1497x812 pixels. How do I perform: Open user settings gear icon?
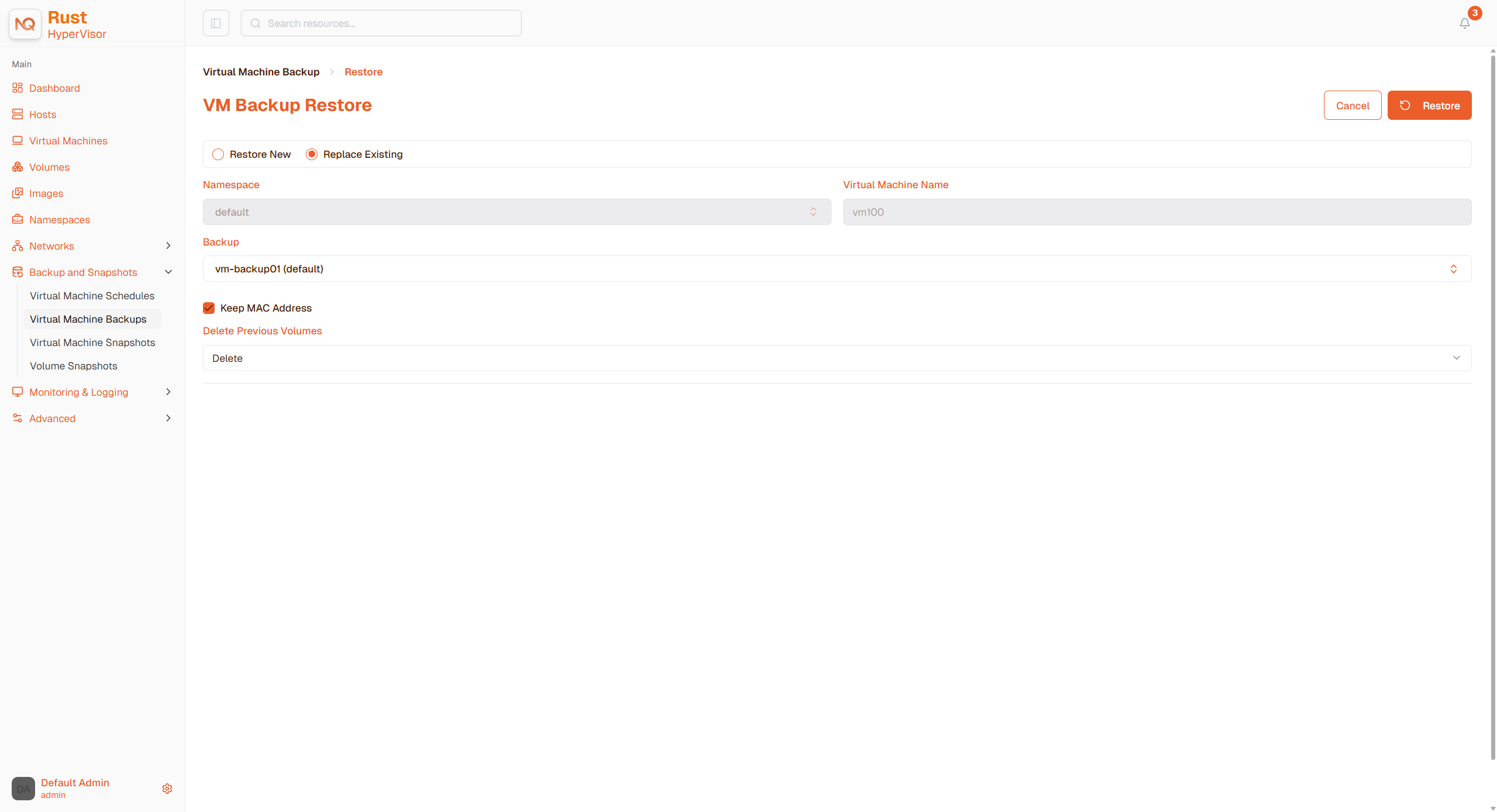click(167, 789)
